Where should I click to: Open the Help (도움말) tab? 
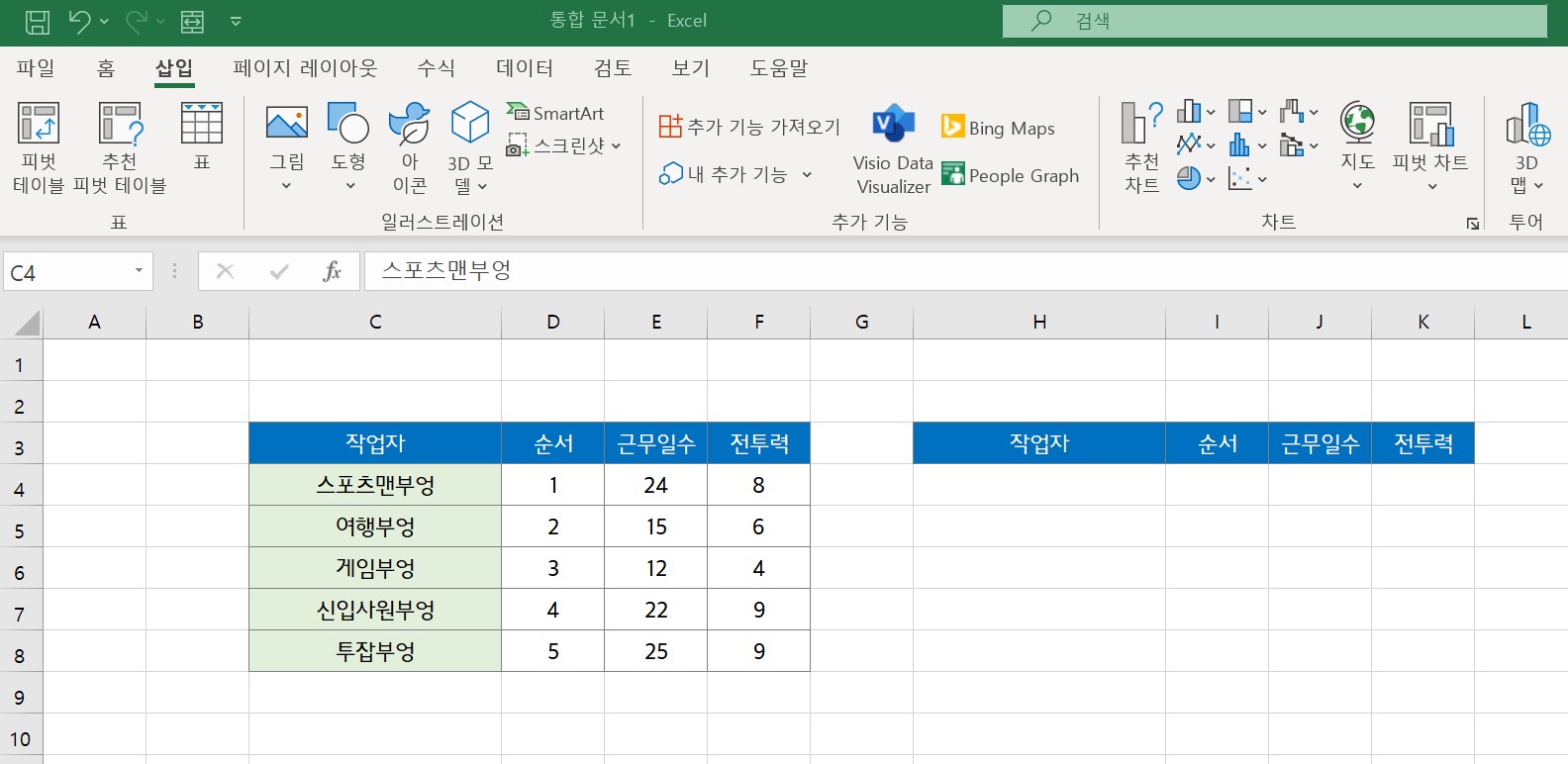click(x=779, y=68)
